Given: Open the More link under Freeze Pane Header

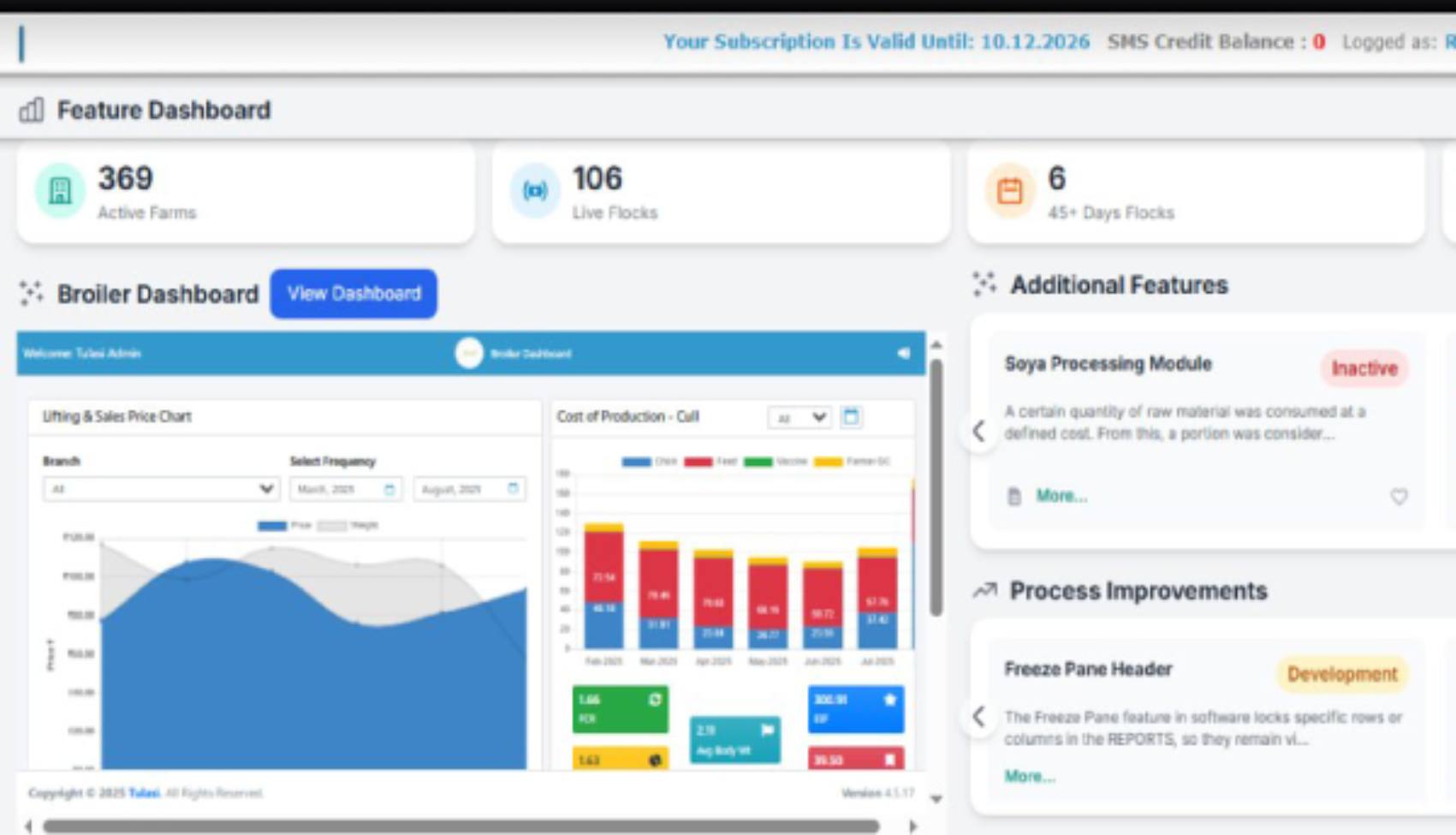Looking at the screenshot, I should click(1029, 776).
